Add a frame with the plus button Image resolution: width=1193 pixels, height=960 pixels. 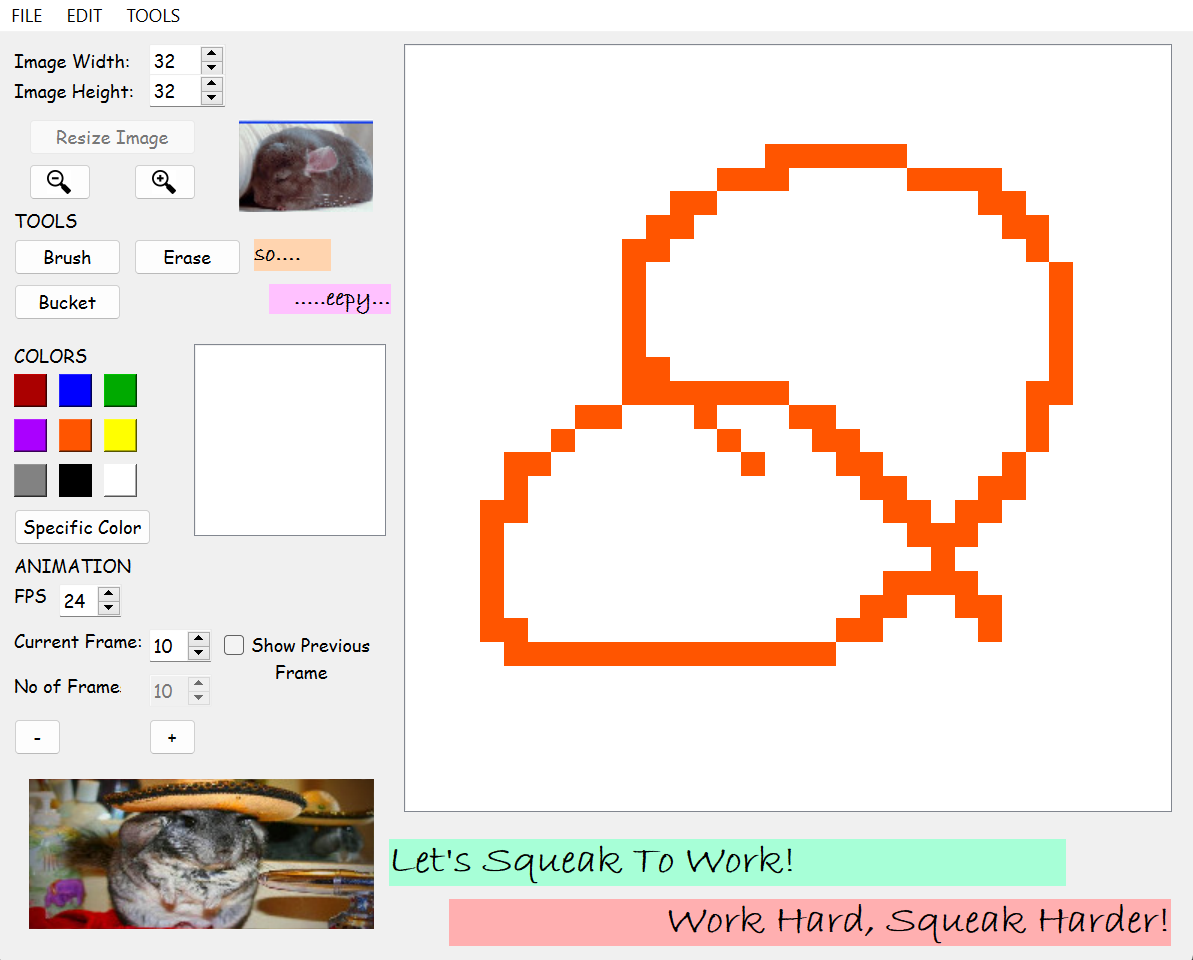(172, 737)
